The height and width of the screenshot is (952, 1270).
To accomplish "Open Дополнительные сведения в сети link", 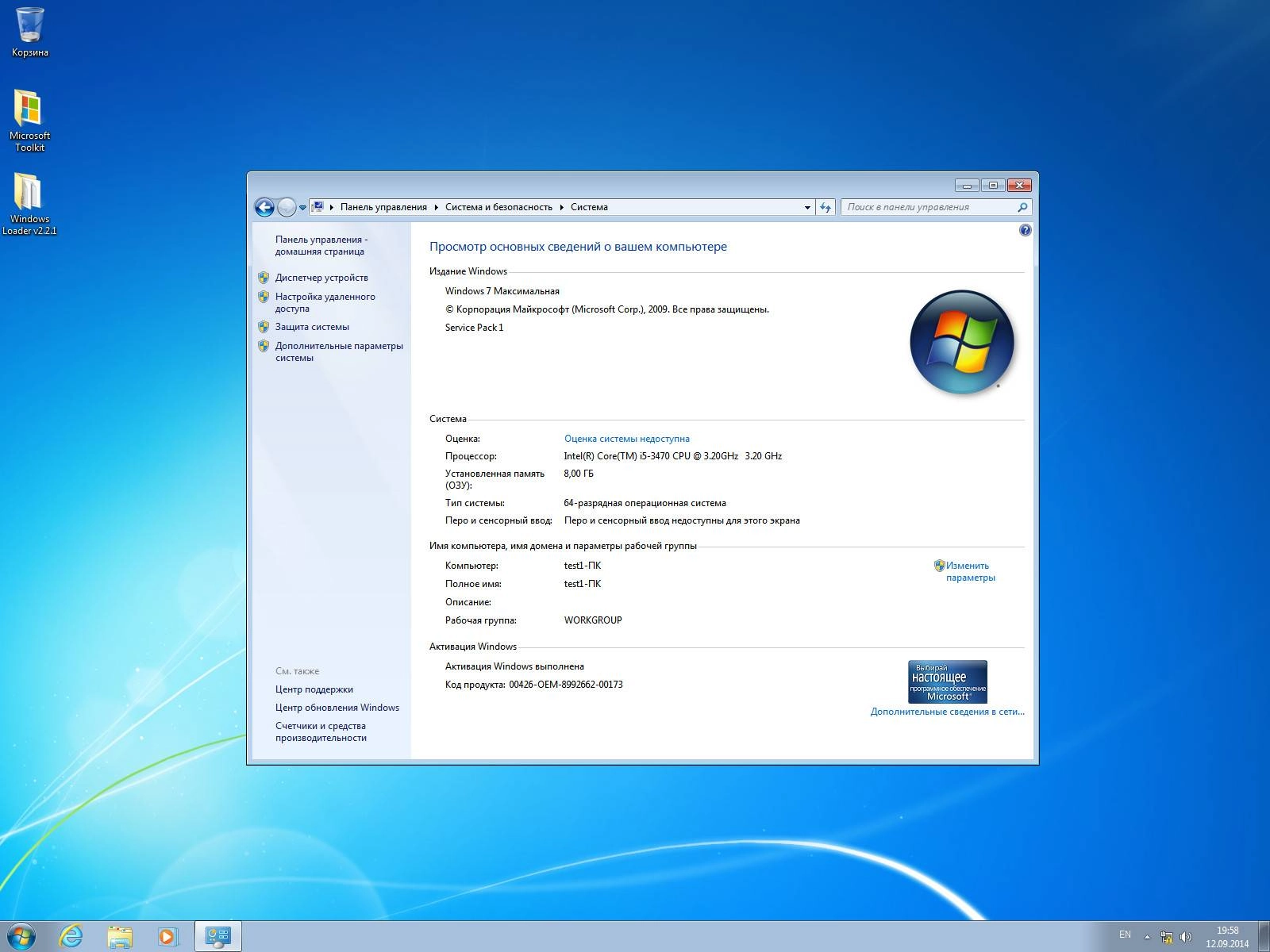I will (x=947, y=712).
